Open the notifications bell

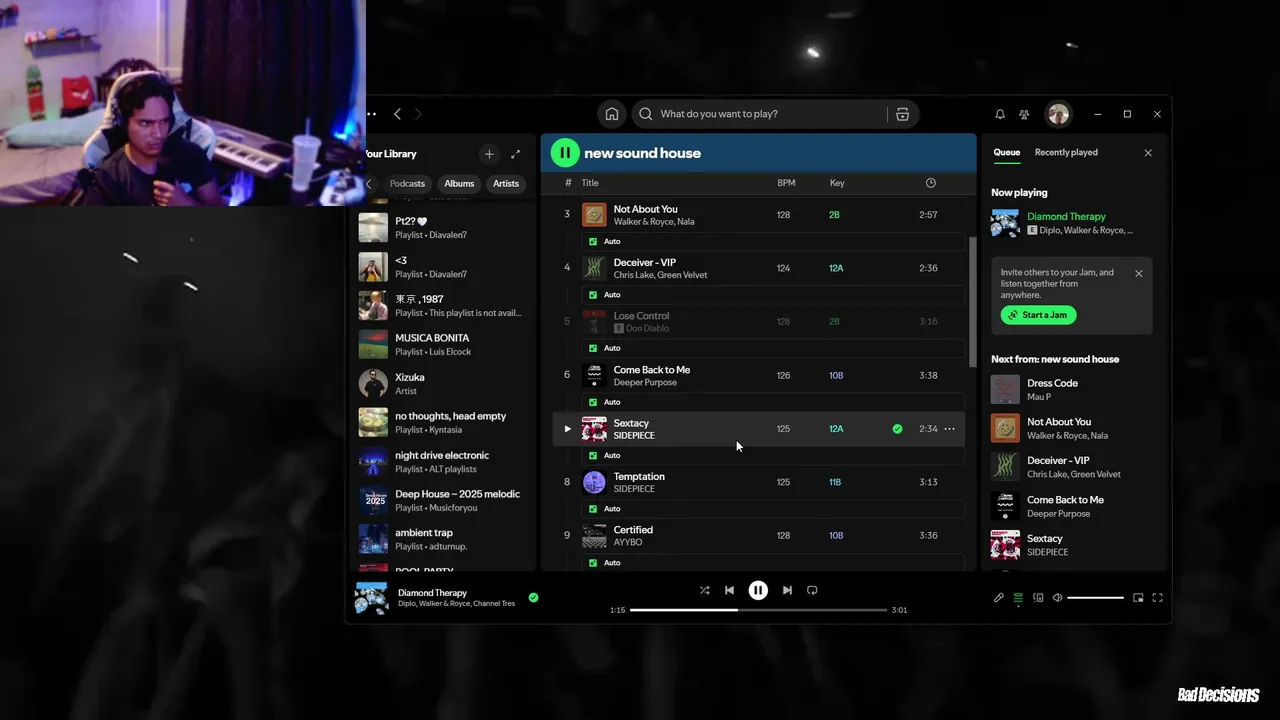(x=1000, y=114)
